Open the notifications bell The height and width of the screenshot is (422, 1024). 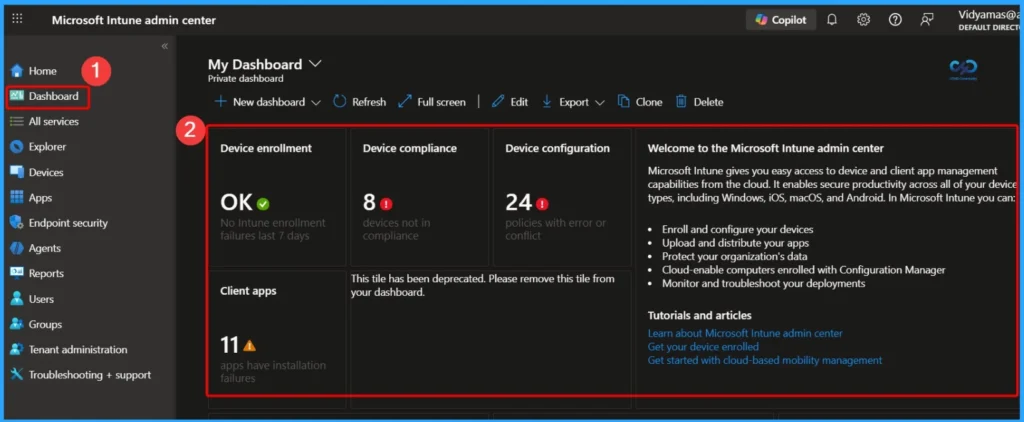(832, 20)
